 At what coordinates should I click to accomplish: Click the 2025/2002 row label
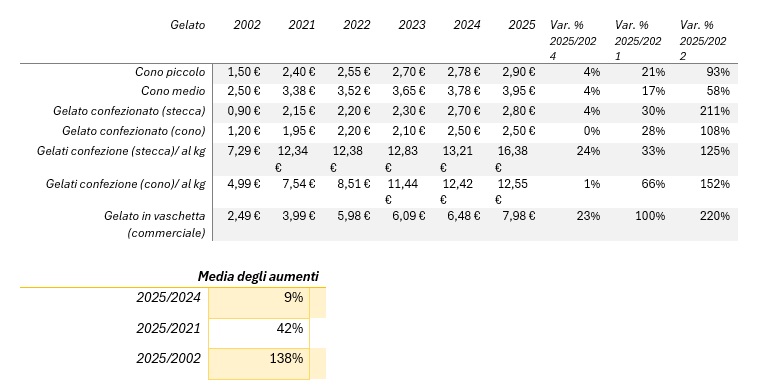coord(168,359)
